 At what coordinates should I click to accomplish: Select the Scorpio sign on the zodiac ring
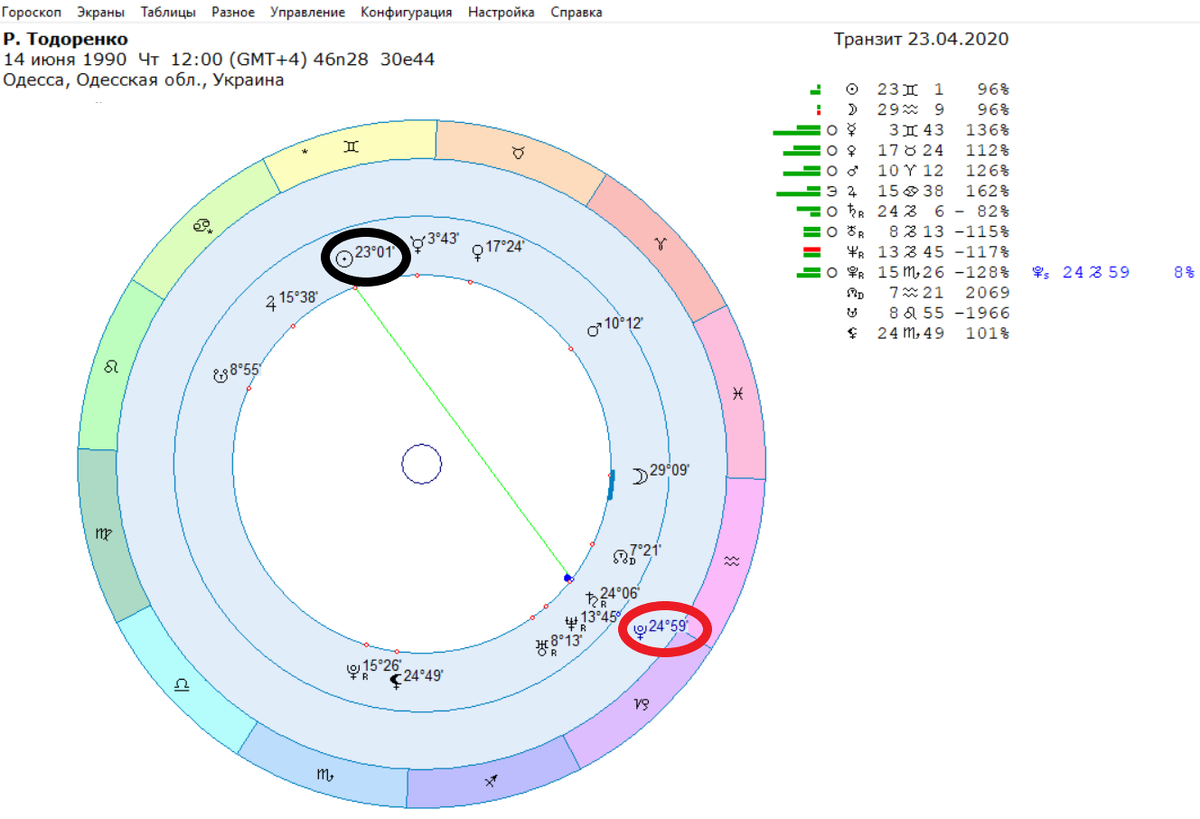click(x=326, y=774)
